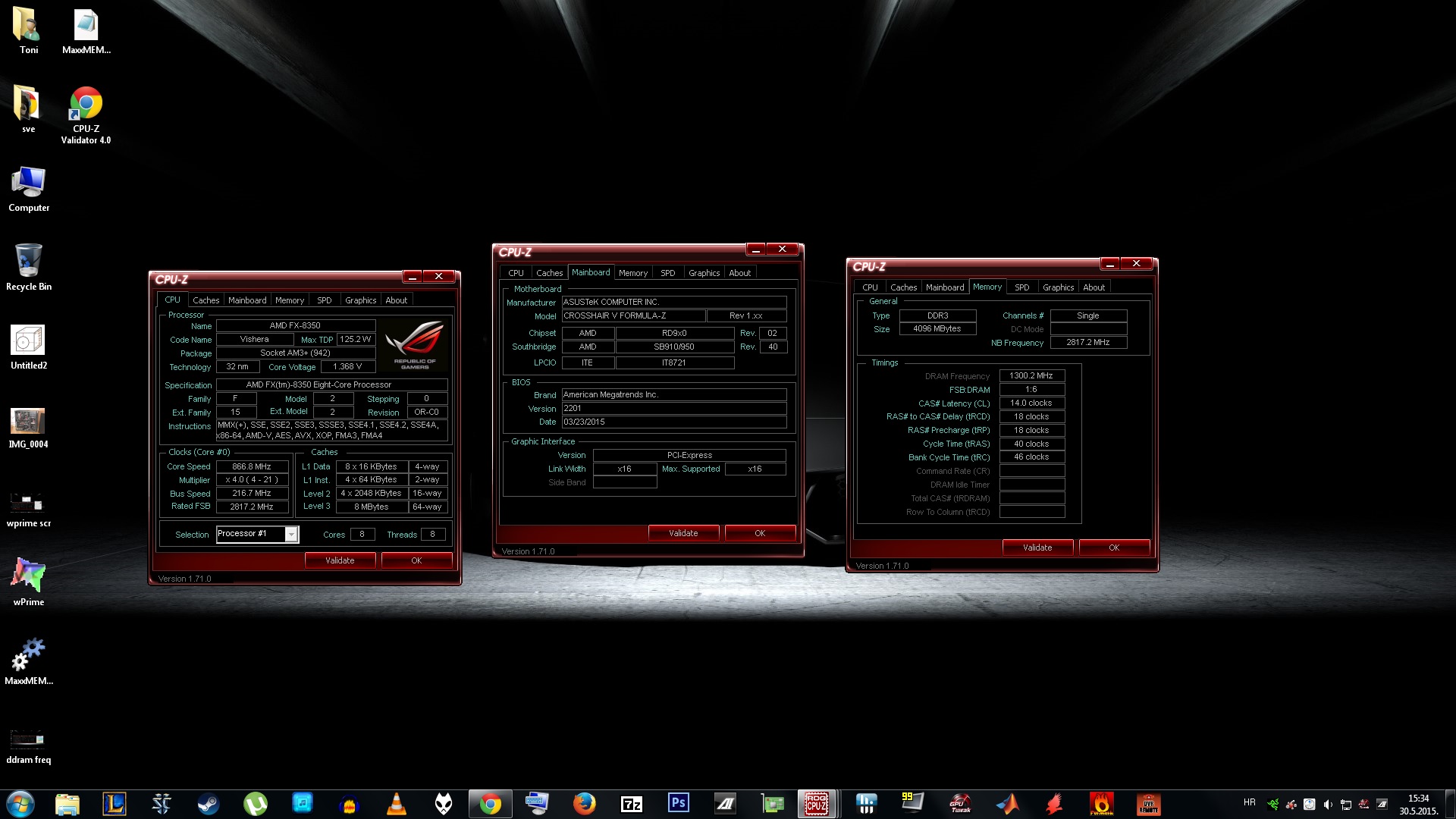Click the Core Speed 866.8 MHz value
This screenshot has height=819, width=1456.
[x=252, y=466]
